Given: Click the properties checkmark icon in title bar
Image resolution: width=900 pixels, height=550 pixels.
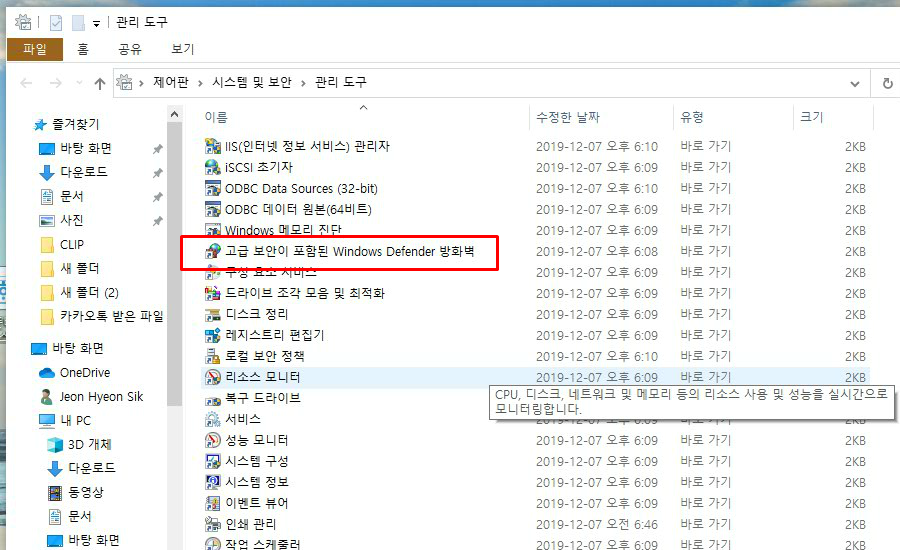Looking at the screenshot, I should (56, 22).
